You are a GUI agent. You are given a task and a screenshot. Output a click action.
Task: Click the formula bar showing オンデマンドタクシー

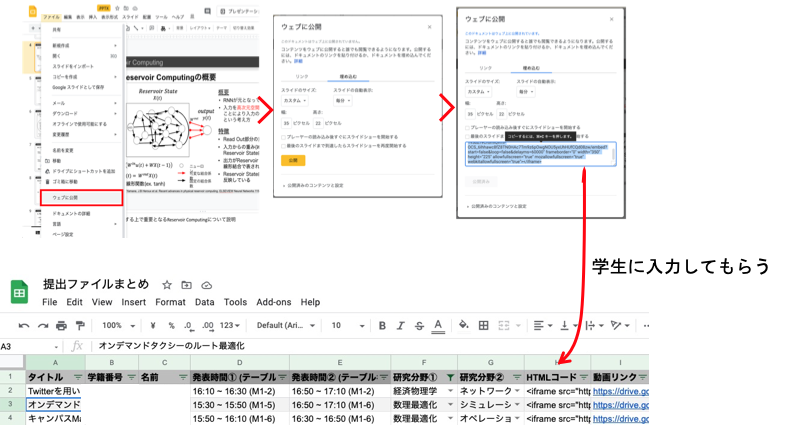coord(373,346)
